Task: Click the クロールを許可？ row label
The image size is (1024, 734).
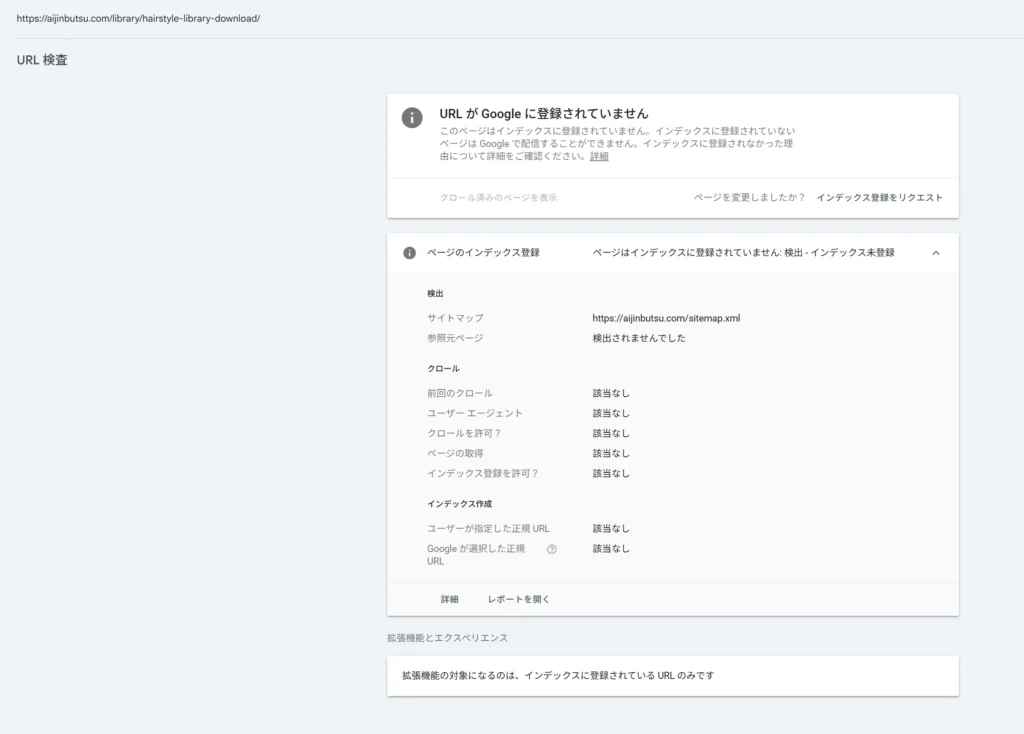Action: click(x=464, y=433)
